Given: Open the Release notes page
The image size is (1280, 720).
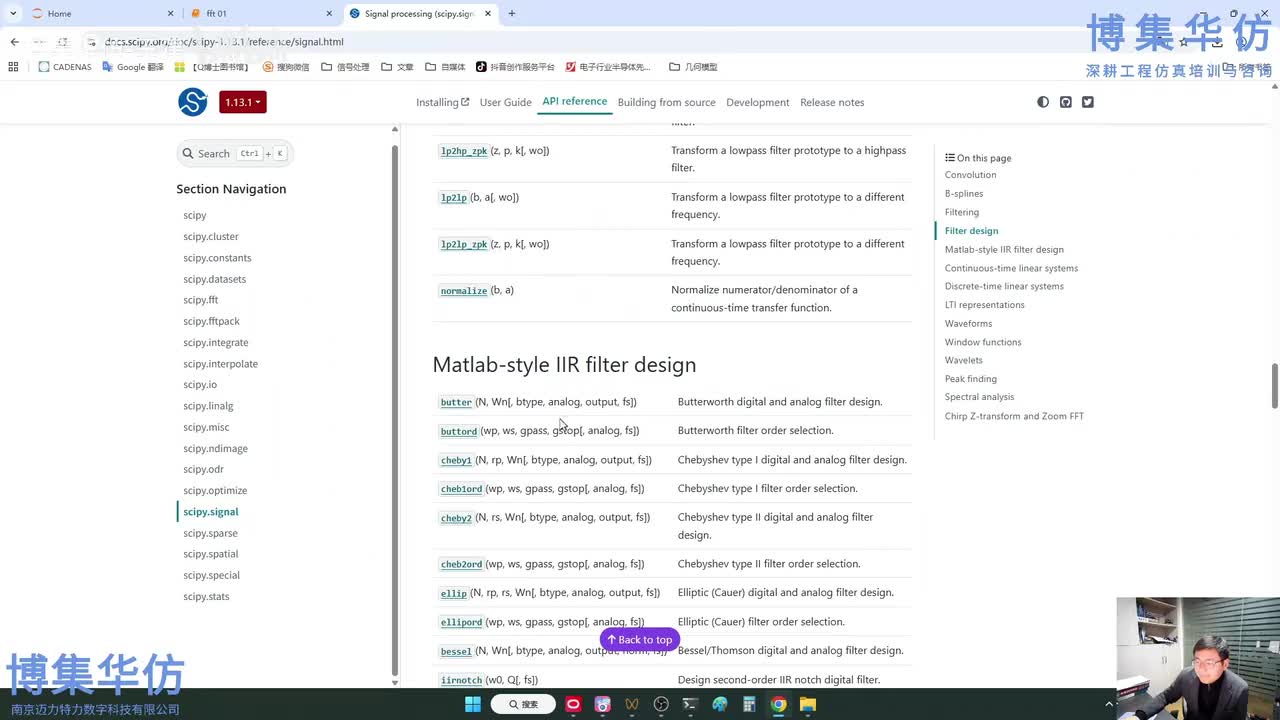Looking at the screenshot, I should click(x=832, y=102).
